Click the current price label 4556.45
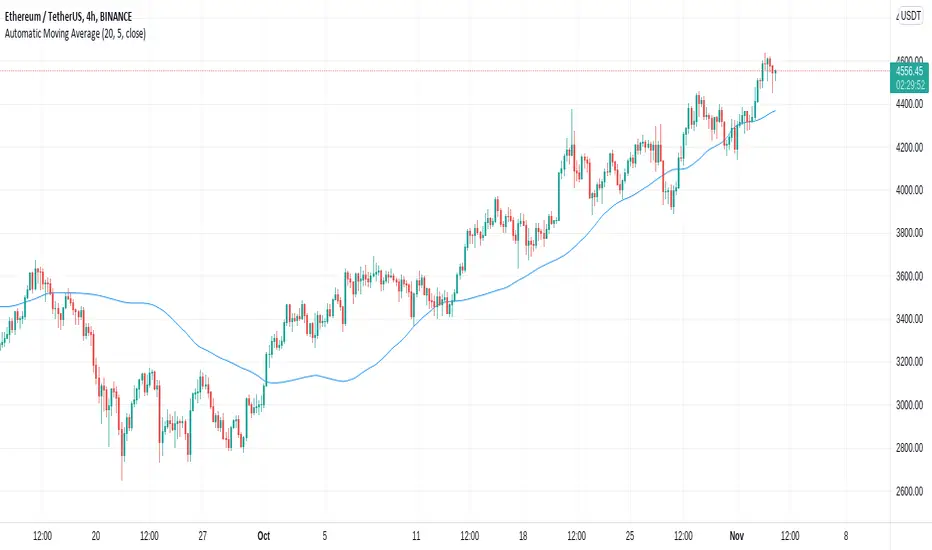Screen dimensions: 932x550 click(908, 71)
